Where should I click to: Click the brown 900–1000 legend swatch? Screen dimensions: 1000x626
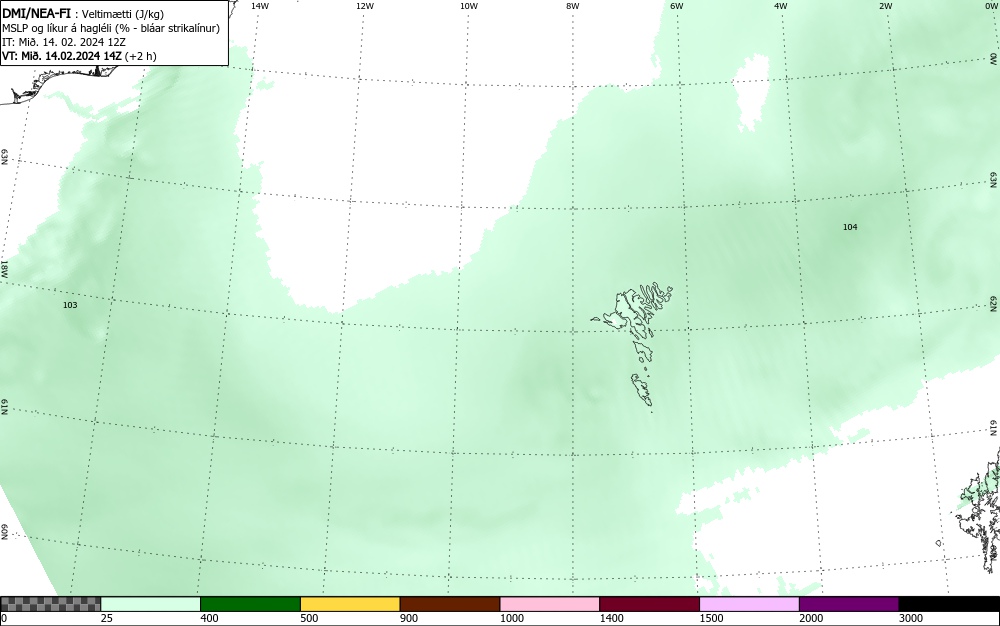click(x=450, y=604)
